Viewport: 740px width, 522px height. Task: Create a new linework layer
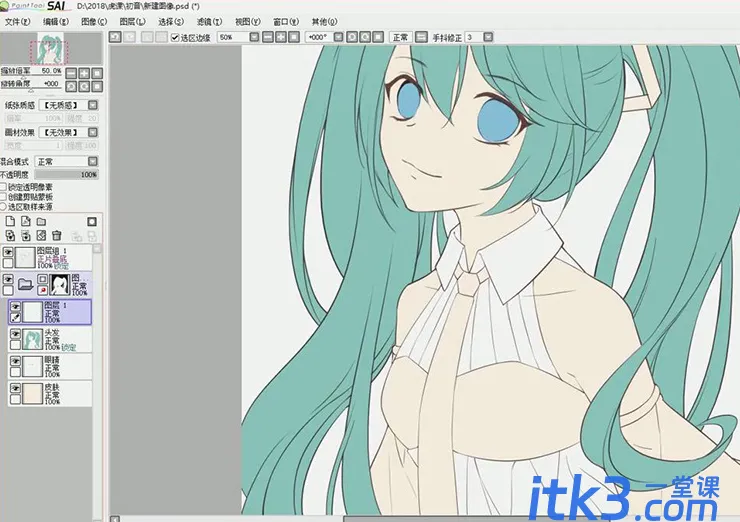coord(25,221)
